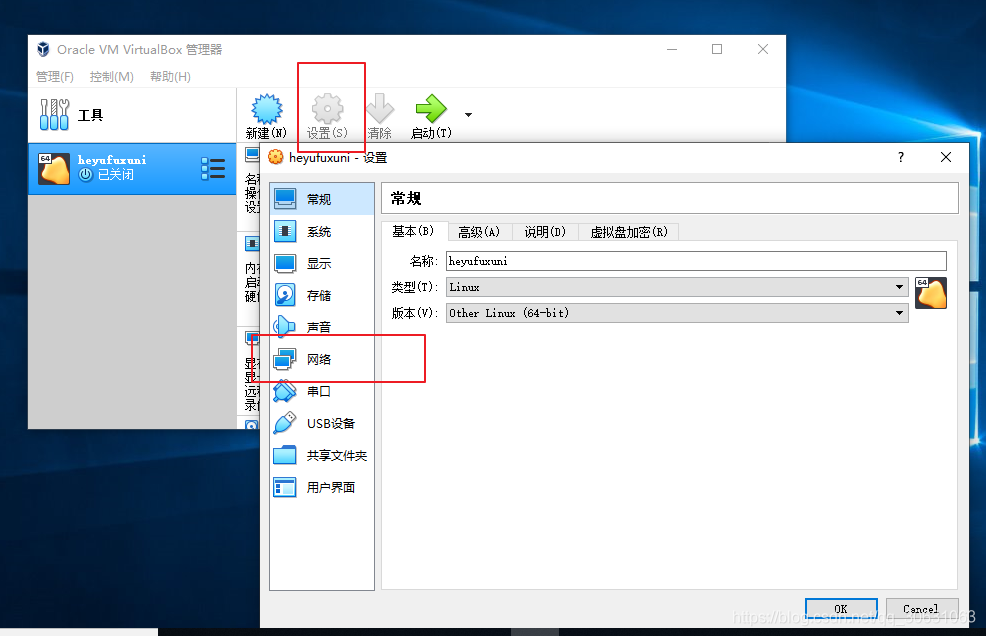Switch to the 高级(A) tab
This screenshot has height=636, width=986.
tap(479, 232)
